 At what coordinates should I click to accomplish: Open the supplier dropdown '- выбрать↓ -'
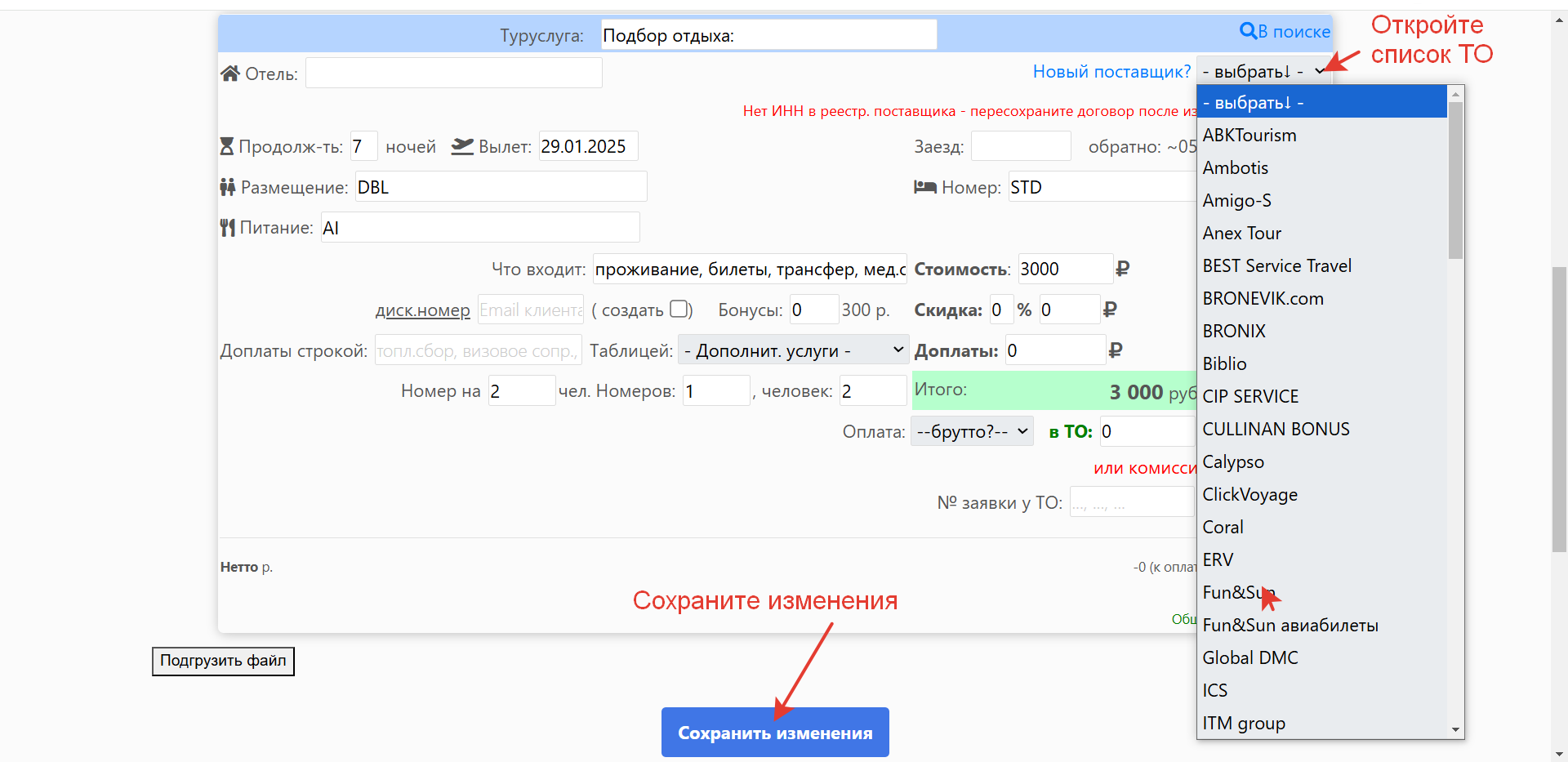click(x=1264, y=71)
